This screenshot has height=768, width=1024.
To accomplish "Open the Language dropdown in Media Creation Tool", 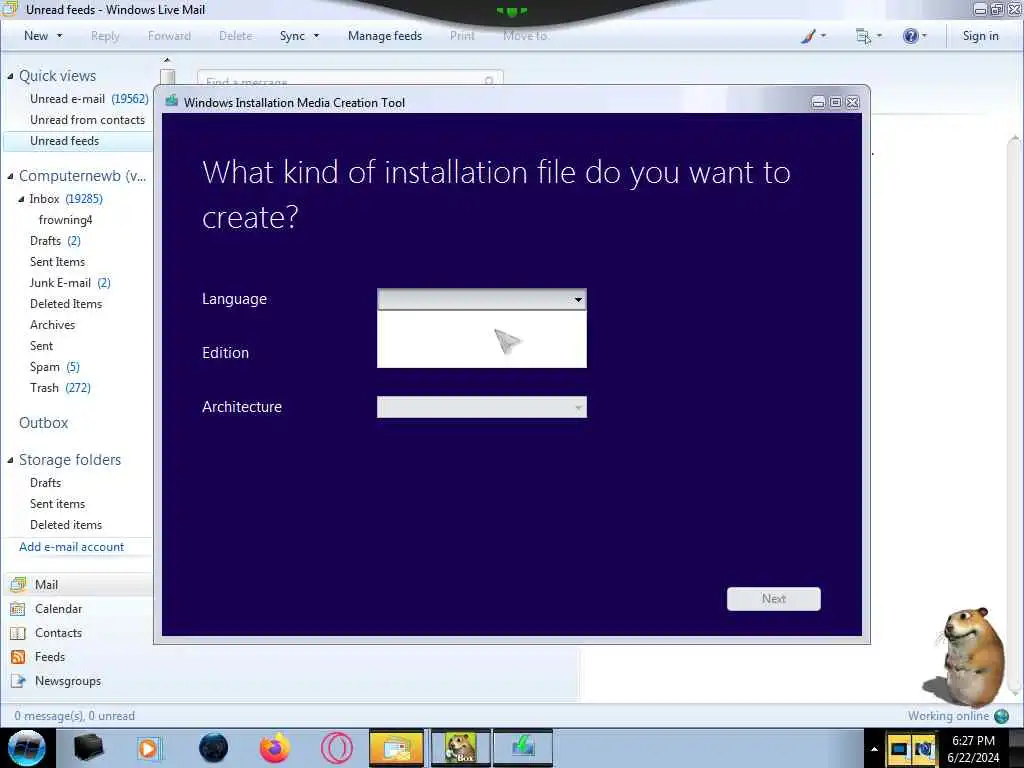I will pos(481,299).
